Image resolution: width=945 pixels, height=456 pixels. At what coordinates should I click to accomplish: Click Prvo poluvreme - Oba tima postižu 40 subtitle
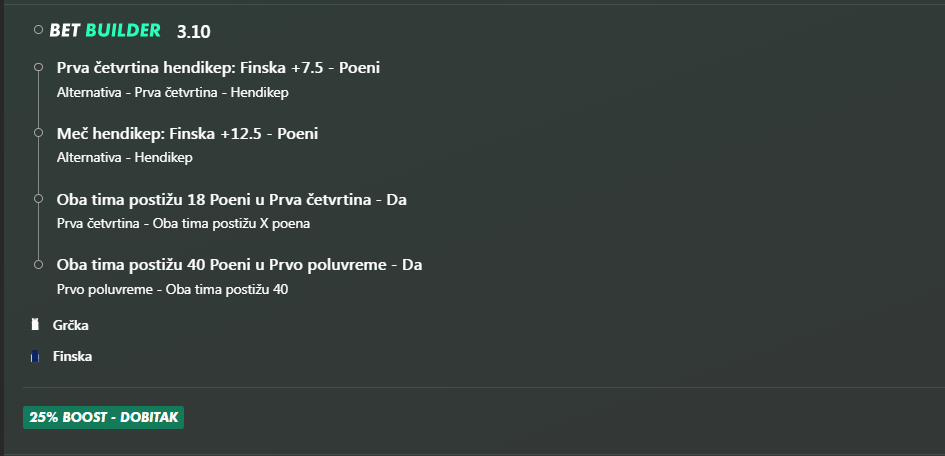point(172,289)
